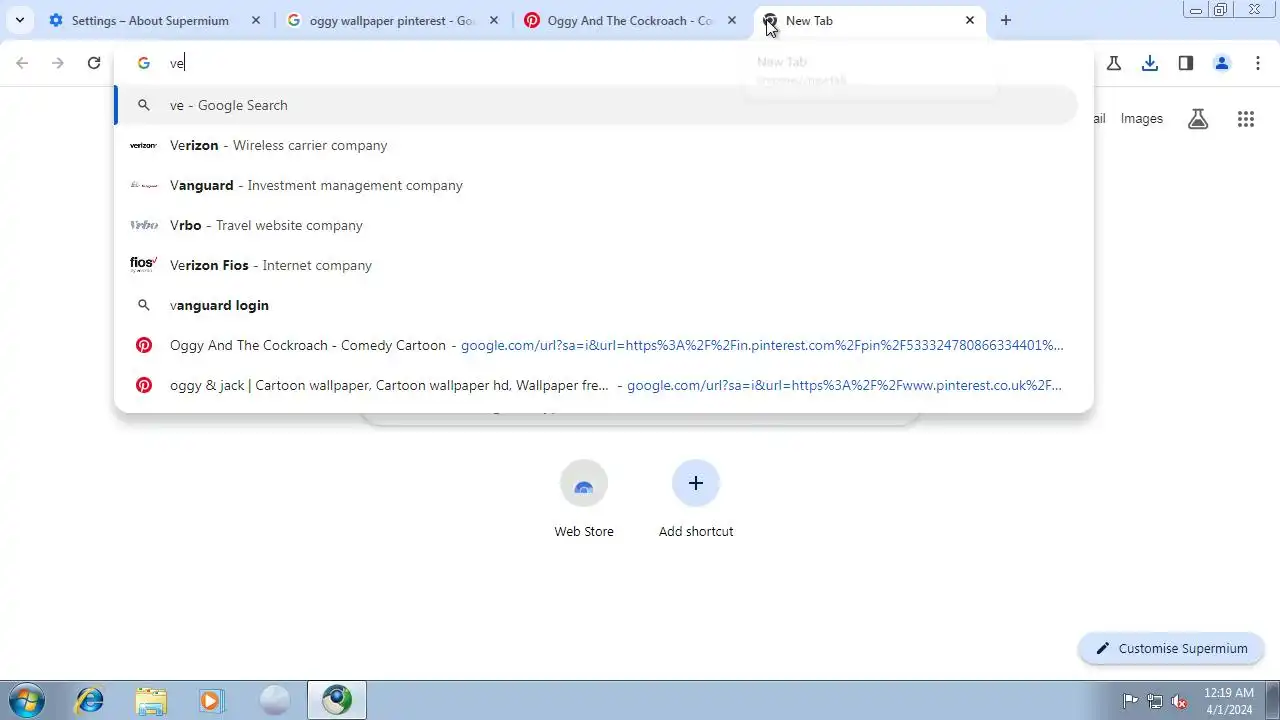Open the profile avatar icon
This screenshot has width=1280, height=720.
click(x=1222, y=63)
